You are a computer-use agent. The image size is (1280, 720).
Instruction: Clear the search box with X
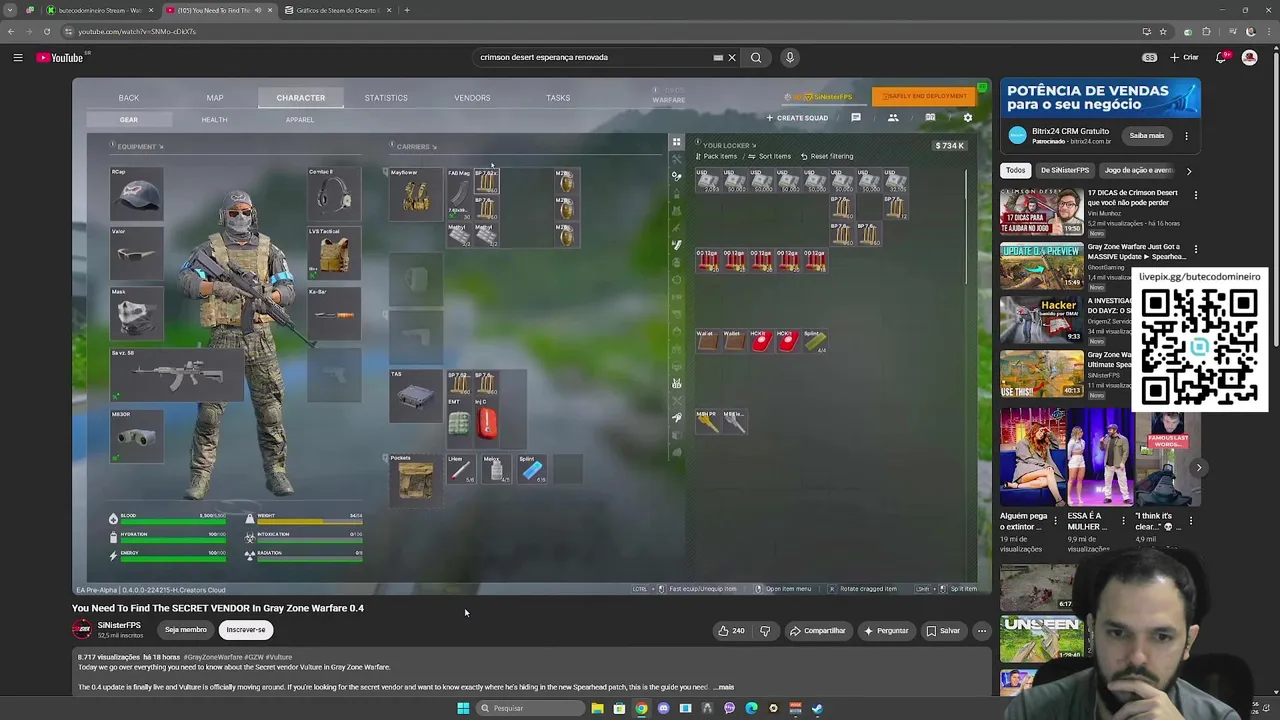tap(732, 57)
